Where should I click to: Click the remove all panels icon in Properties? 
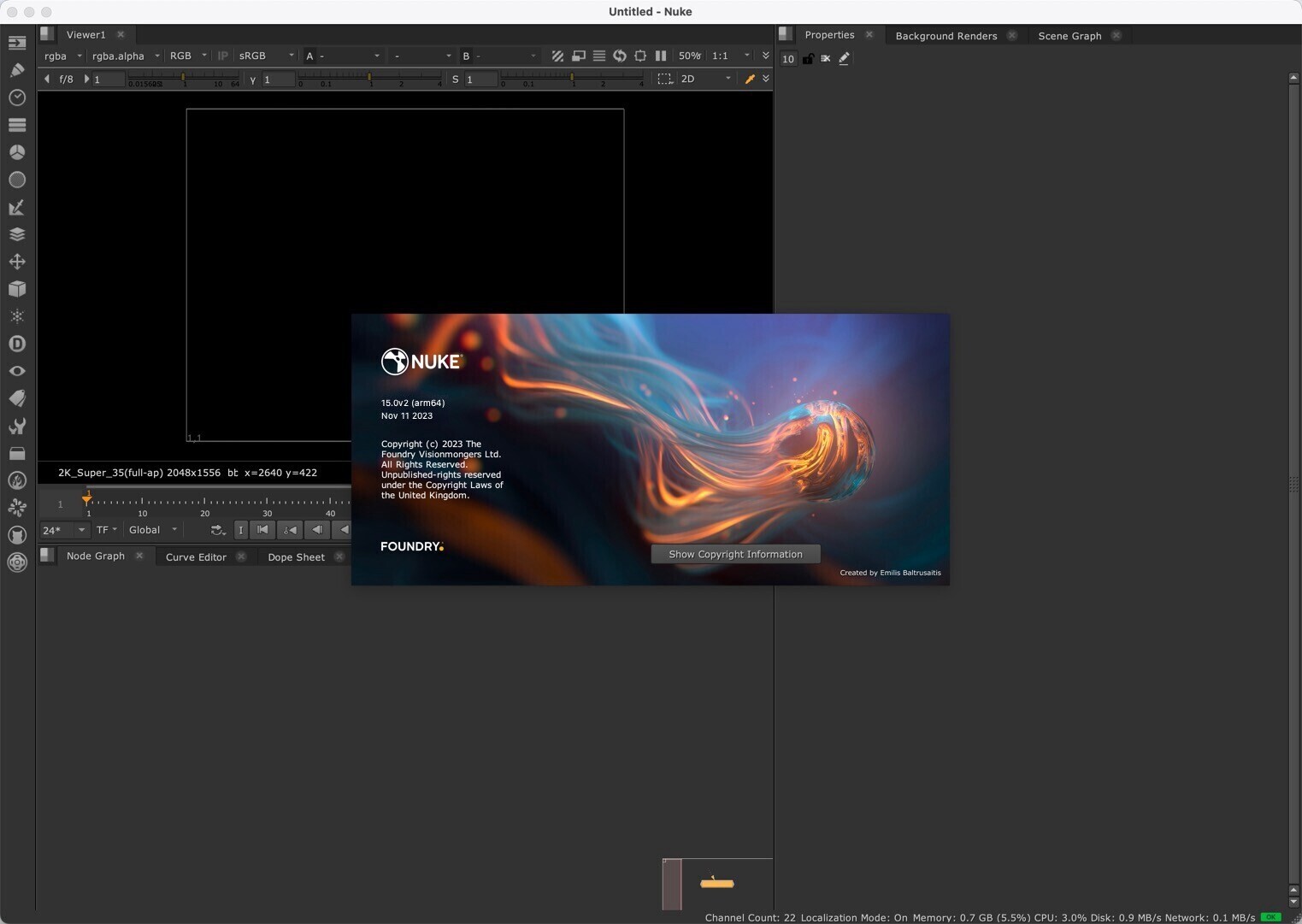pyautogui.click(x=826, y=58)
